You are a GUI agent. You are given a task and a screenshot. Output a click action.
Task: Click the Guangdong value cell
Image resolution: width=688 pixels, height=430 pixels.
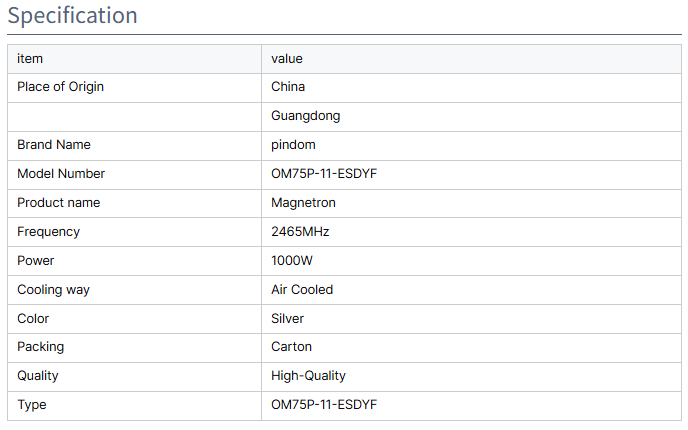[x=471, y=117]
